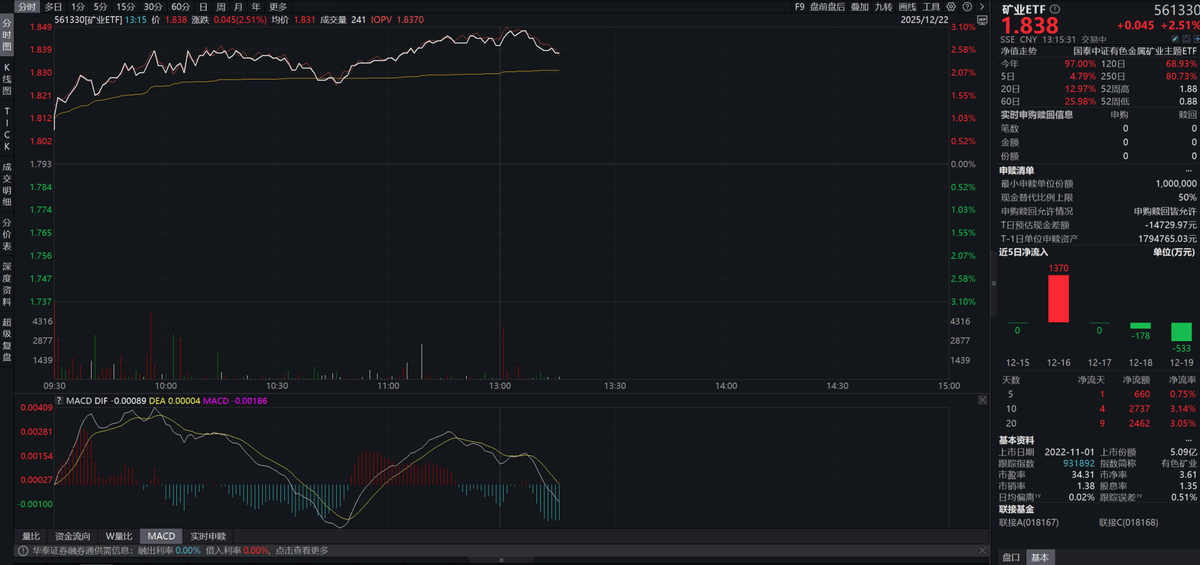This screenshot has width=1200, height=565.
Task: Select the K线图 sidebar tab
Action: pos(7,77)
